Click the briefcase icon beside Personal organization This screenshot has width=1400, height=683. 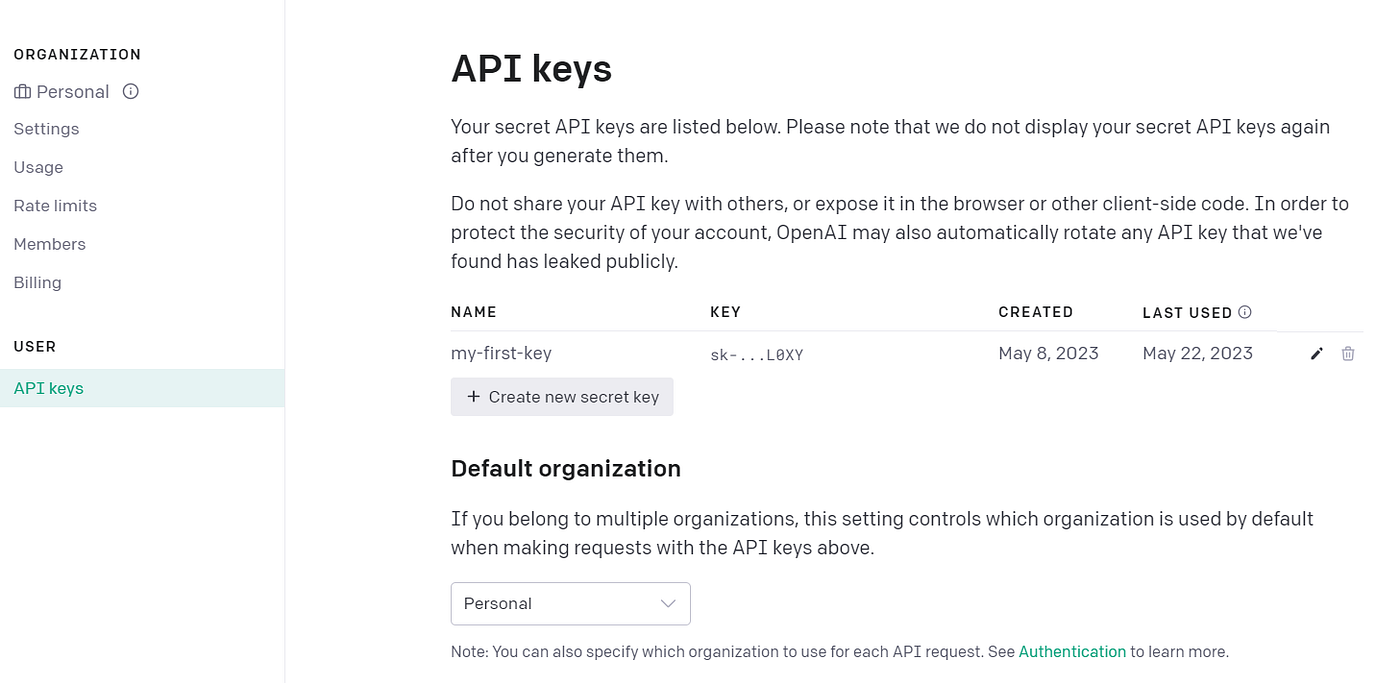[22, 92]
